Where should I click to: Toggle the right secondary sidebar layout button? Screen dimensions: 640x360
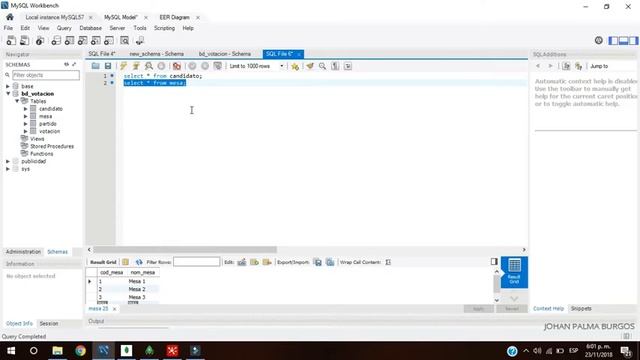633,40
